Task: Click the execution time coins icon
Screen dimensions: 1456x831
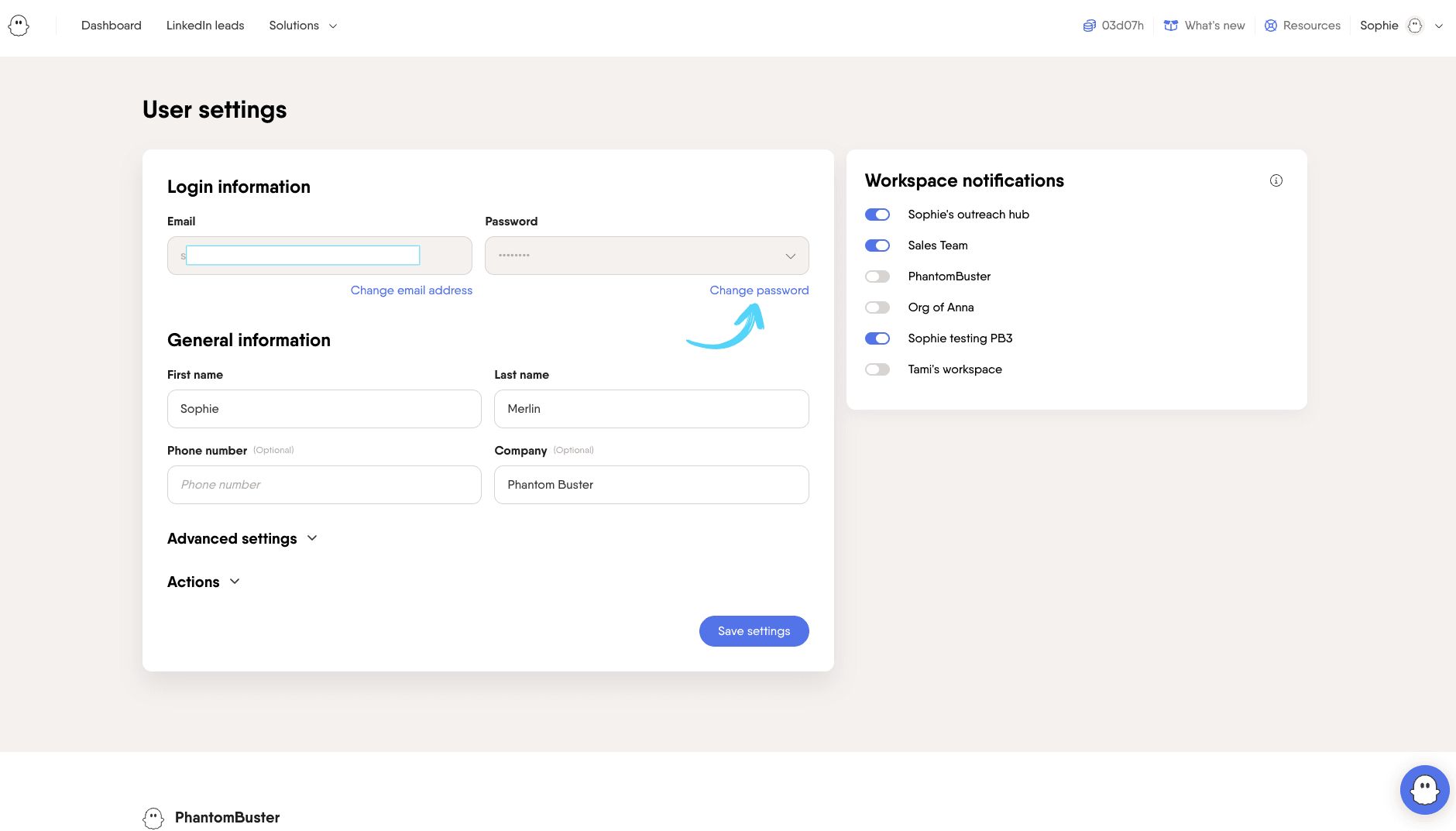Action: pos(1089,26)
